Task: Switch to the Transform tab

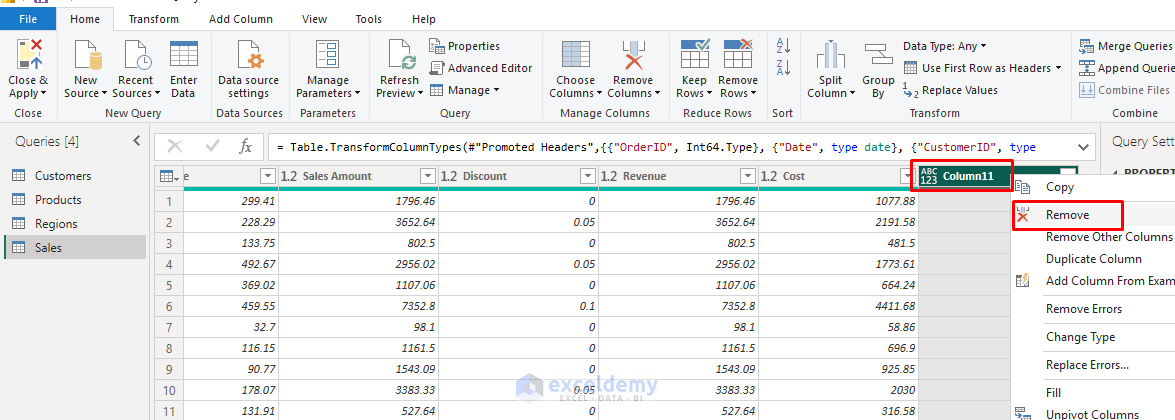Action: [154, 19]
